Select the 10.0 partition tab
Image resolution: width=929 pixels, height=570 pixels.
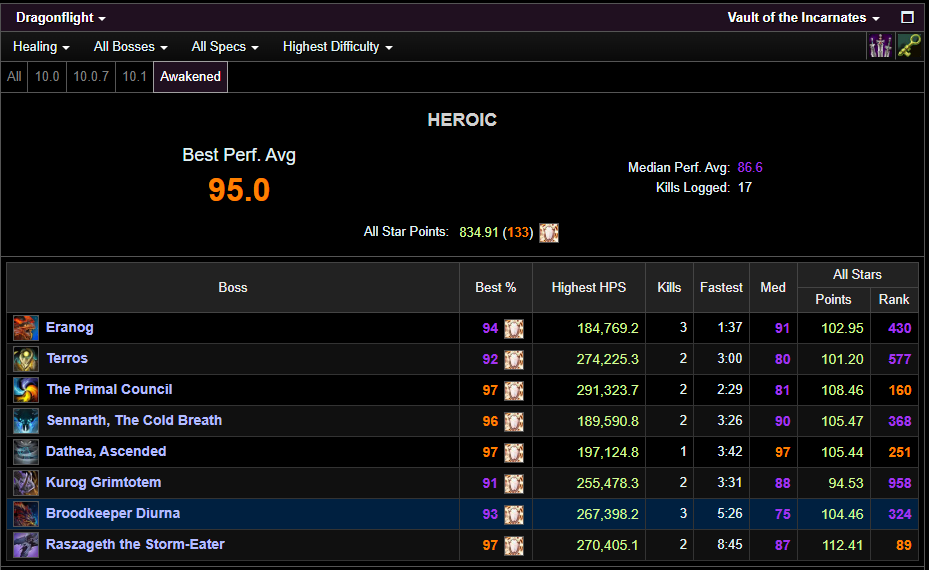click(x=47, y=76)
